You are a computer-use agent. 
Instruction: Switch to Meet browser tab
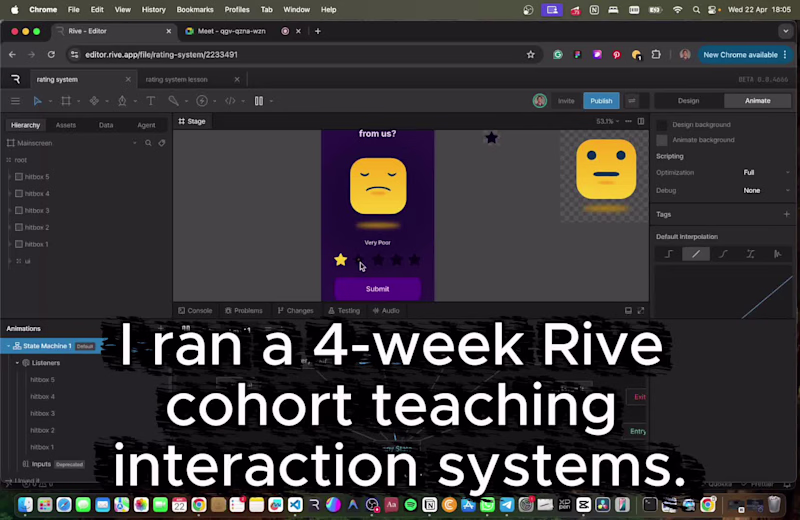[x=232, y=31]
